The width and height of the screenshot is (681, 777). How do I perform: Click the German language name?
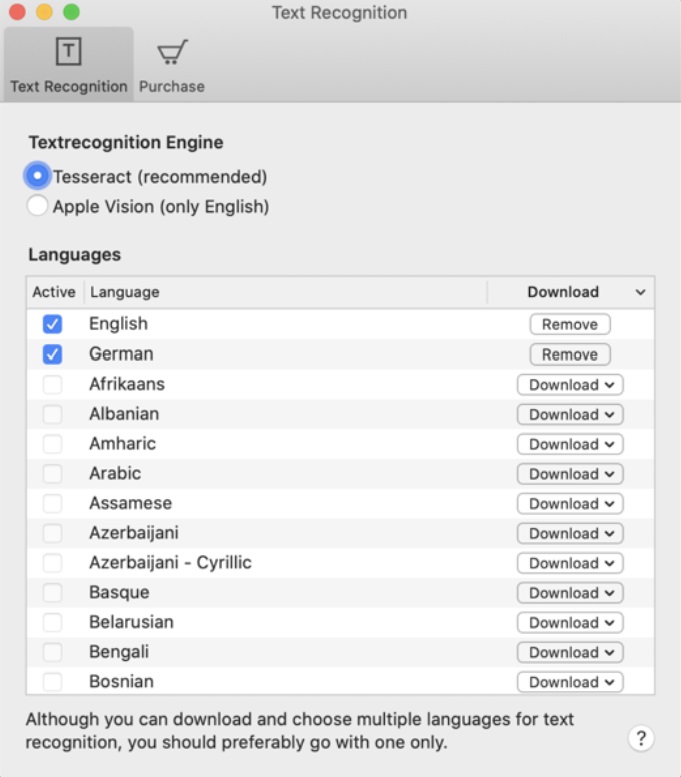coord(121,354)
